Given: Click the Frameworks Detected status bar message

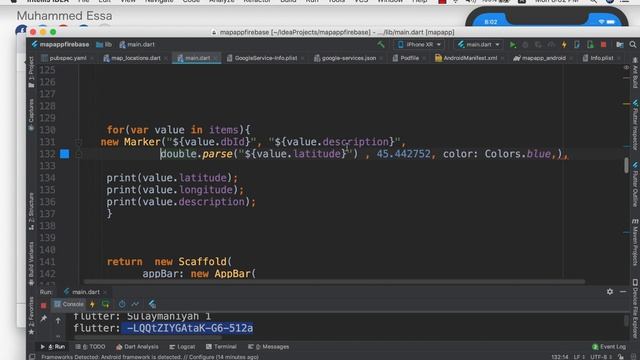Looking at the screenshot, I should click(150, 357).
